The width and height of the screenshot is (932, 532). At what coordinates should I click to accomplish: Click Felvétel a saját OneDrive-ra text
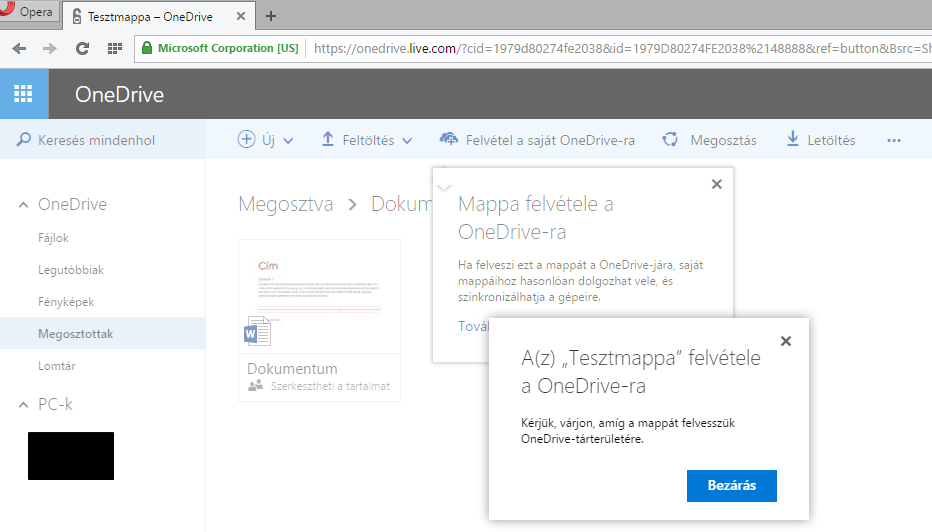click(x=550, y=140)
